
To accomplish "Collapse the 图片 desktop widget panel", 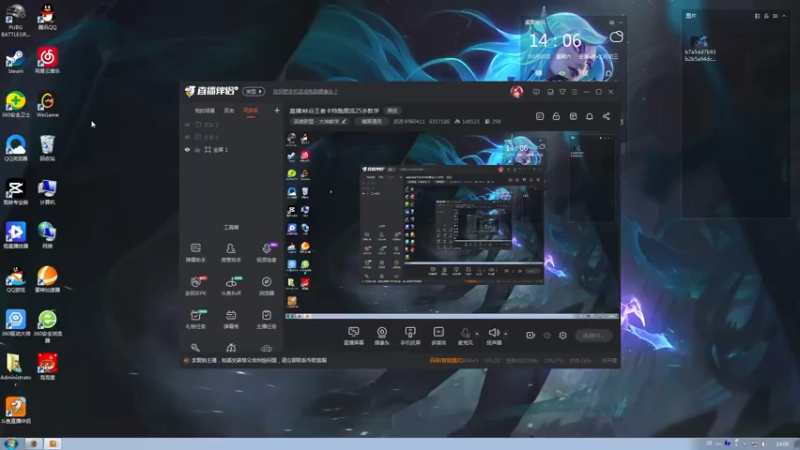I will coord(784,16).
